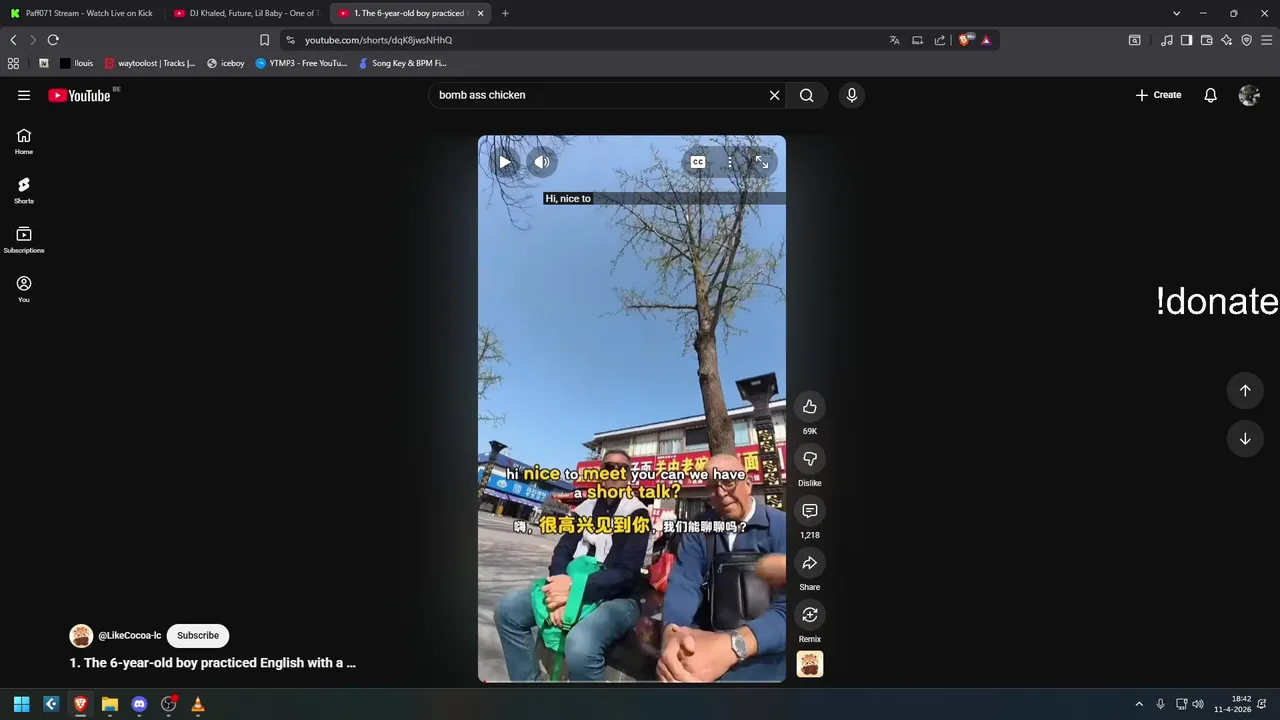This screenshot has width=1280, height=720.
Task: Dislike the Short
Action: (x=810, y=459)
